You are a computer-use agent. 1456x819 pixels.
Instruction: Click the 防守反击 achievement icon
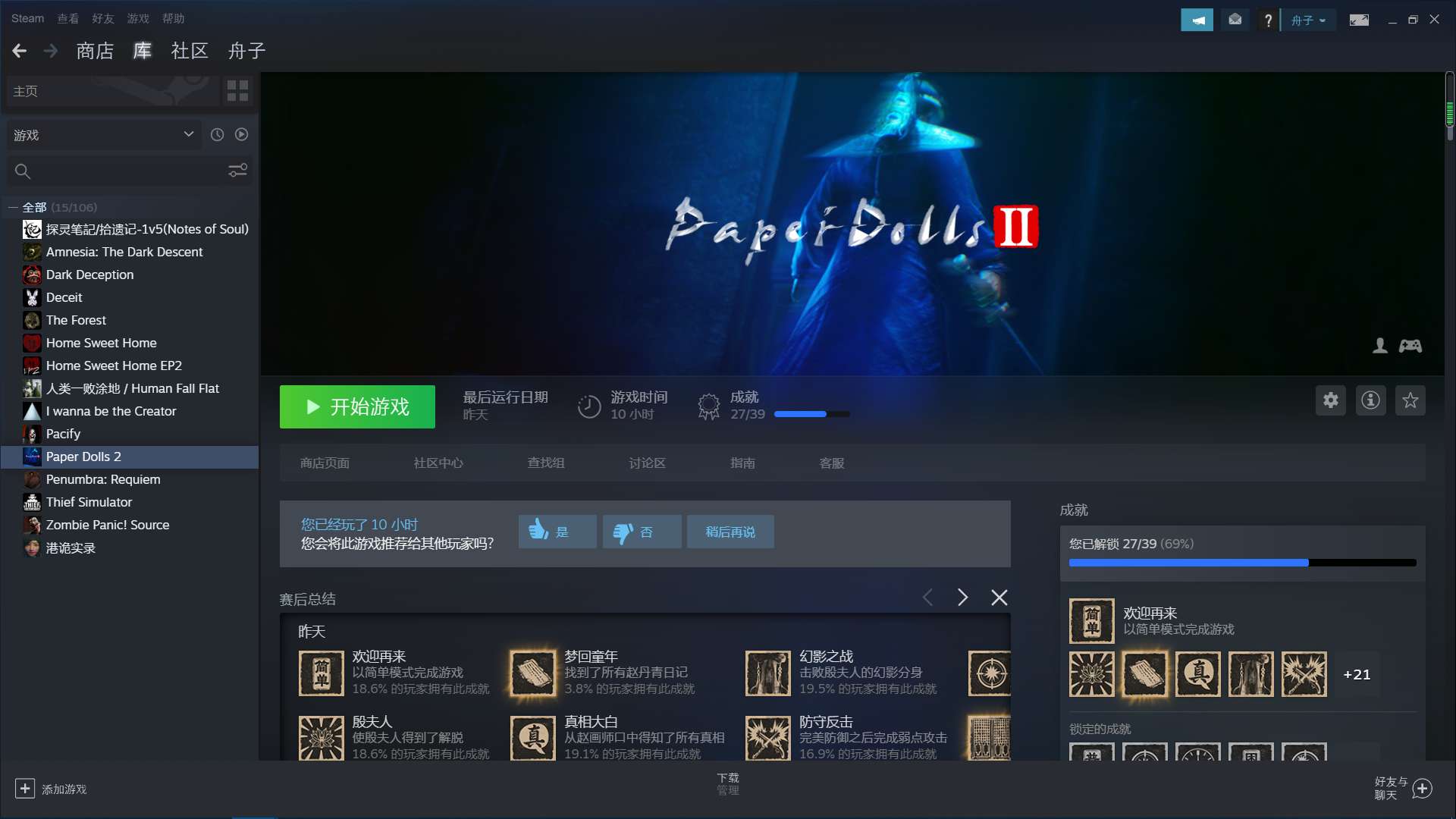(x=768, y=739)
